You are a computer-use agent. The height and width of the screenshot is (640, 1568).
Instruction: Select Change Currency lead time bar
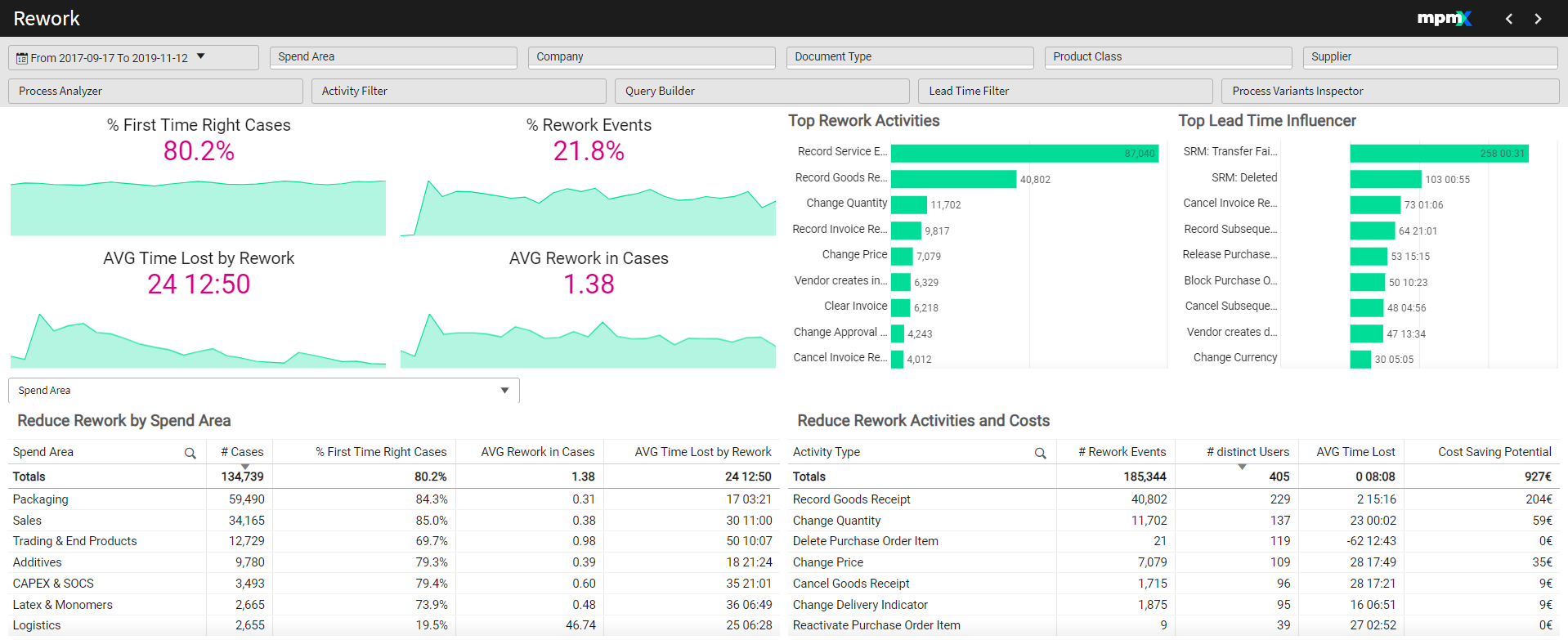(x=1360, y=360)
